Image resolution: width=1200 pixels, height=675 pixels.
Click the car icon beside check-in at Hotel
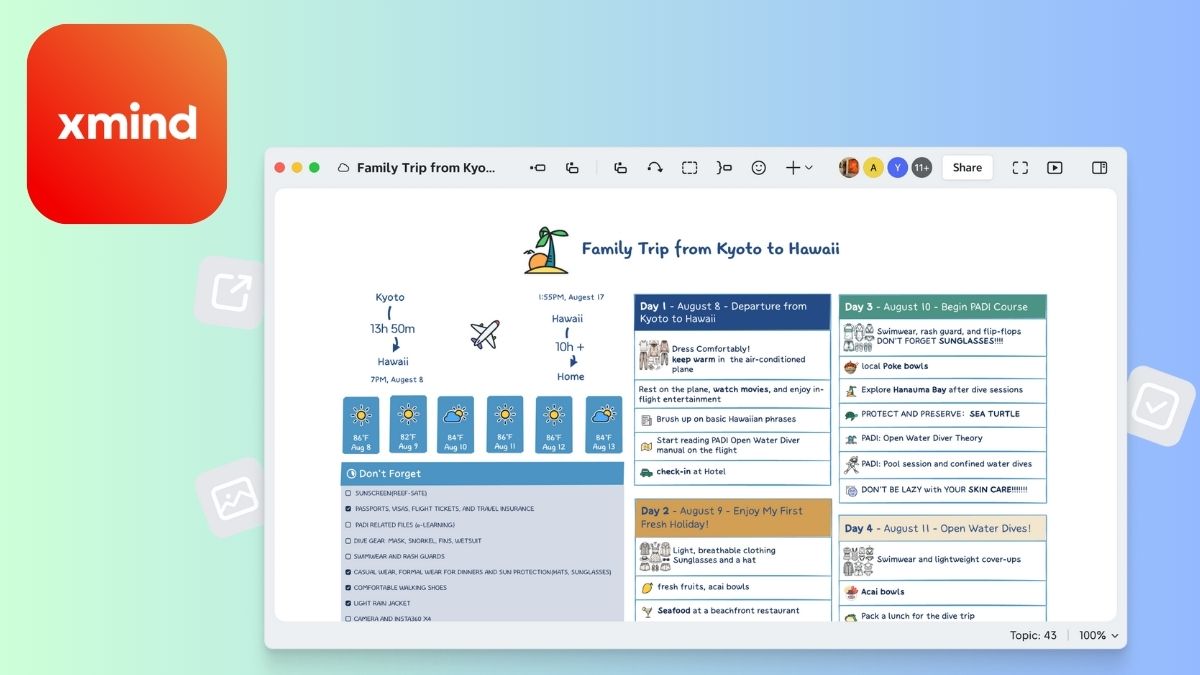point(646,472)
